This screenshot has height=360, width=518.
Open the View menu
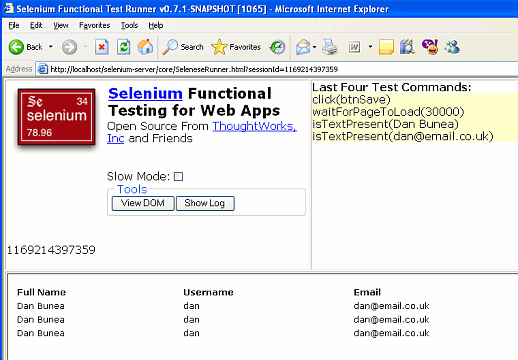click(61, 25)
